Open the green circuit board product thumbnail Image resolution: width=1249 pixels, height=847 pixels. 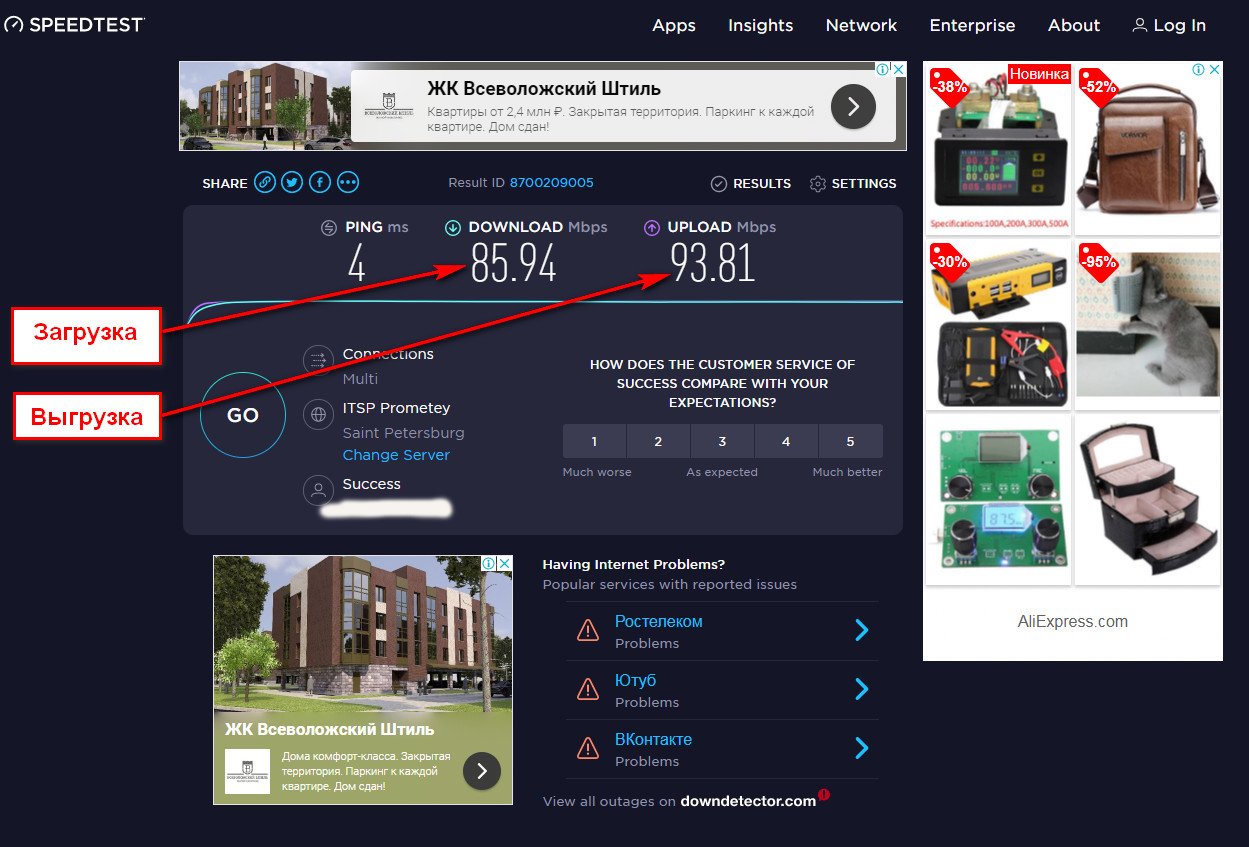coord(998,499)
